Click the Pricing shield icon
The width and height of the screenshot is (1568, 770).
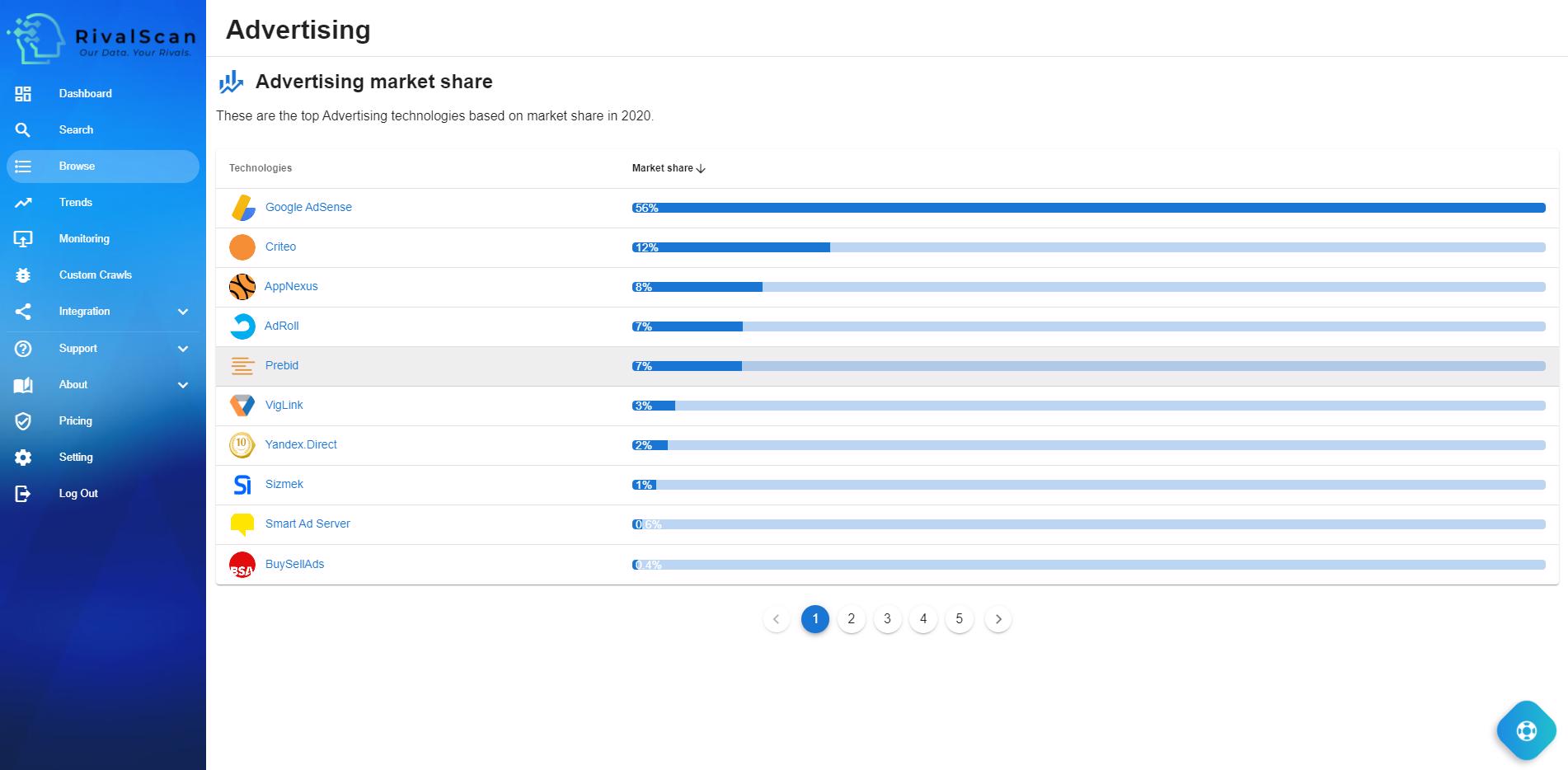(x=23, y=421)
